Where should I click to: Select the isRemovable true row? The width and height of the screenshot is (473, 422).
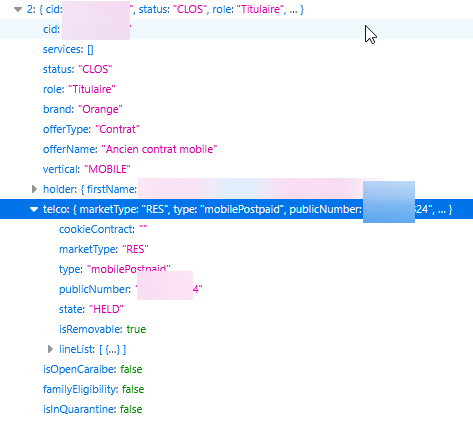point(236,329)
